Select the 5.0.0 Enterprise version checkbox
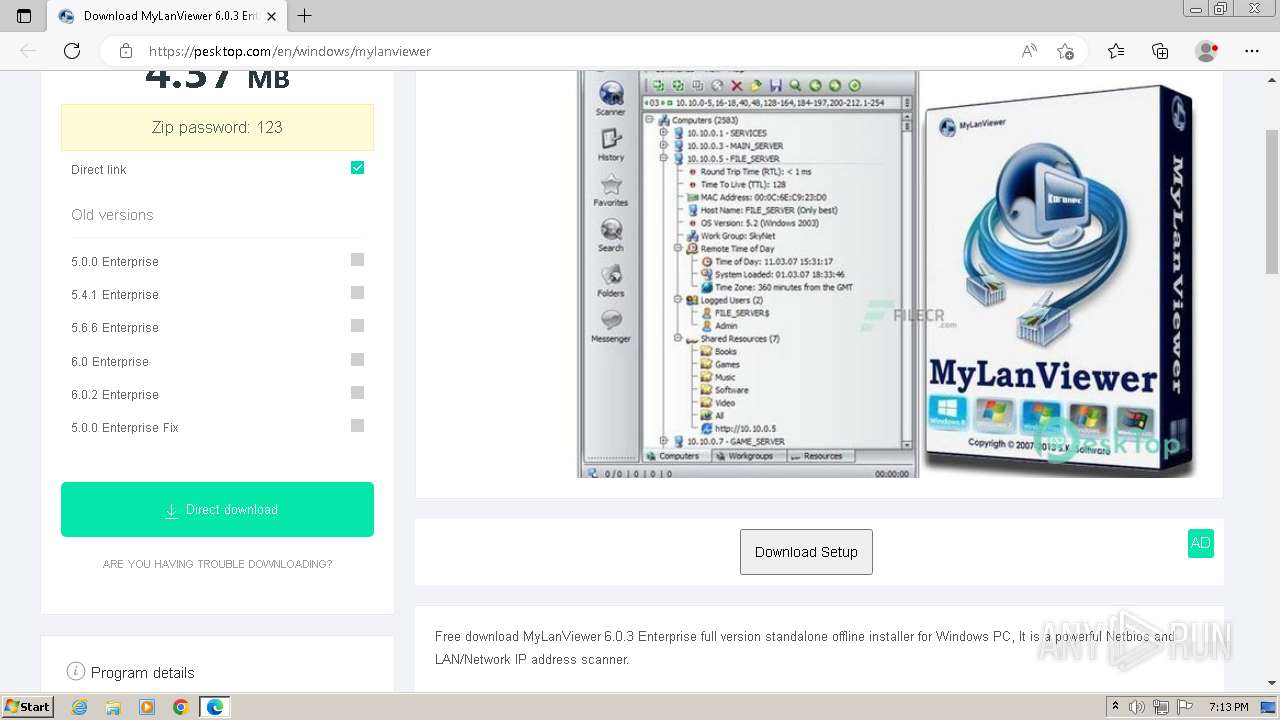1280x720 pixels. click(x=357, y=260)
